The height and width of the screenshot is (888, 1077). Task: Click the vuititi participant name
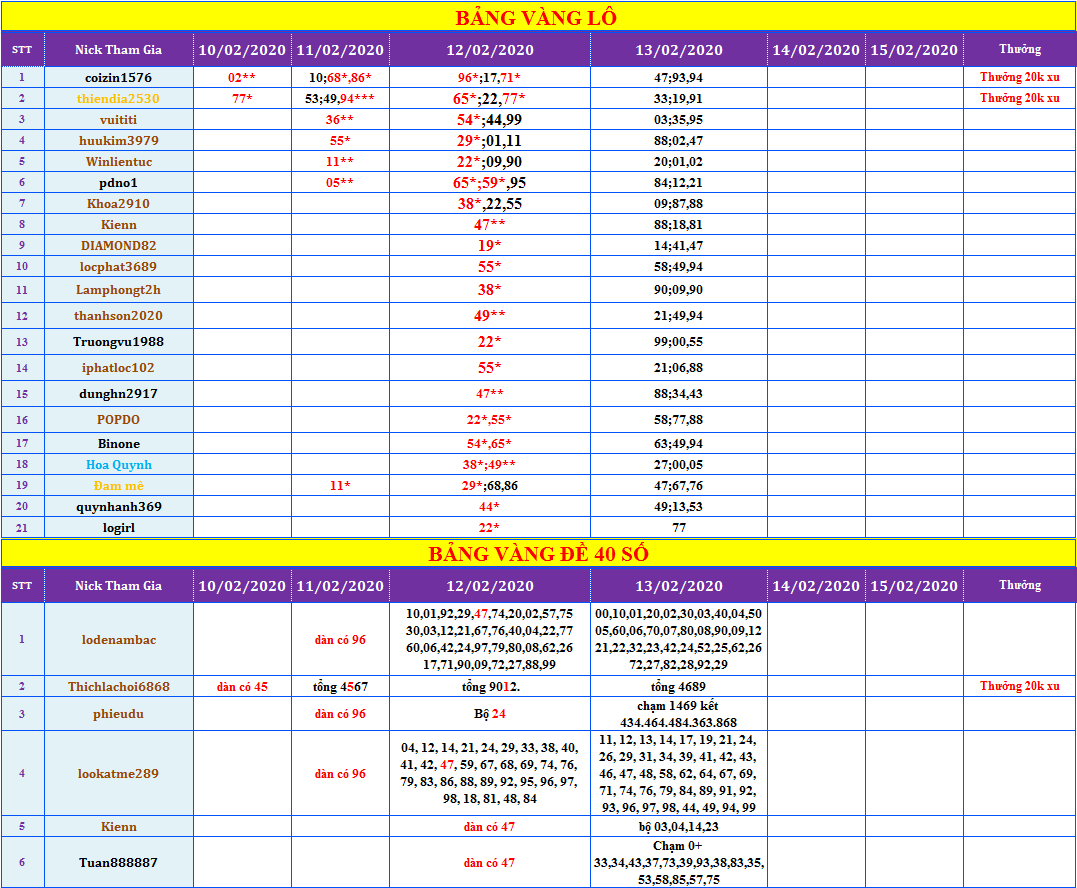point(118,119)
